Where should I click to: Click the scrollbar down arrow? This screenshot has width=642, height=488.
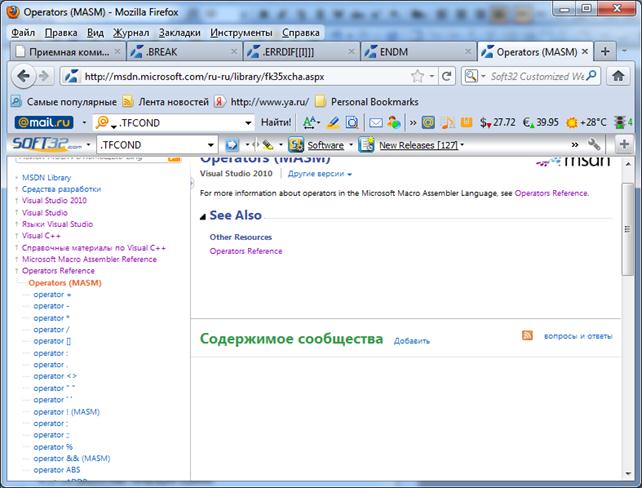point(628,473)
